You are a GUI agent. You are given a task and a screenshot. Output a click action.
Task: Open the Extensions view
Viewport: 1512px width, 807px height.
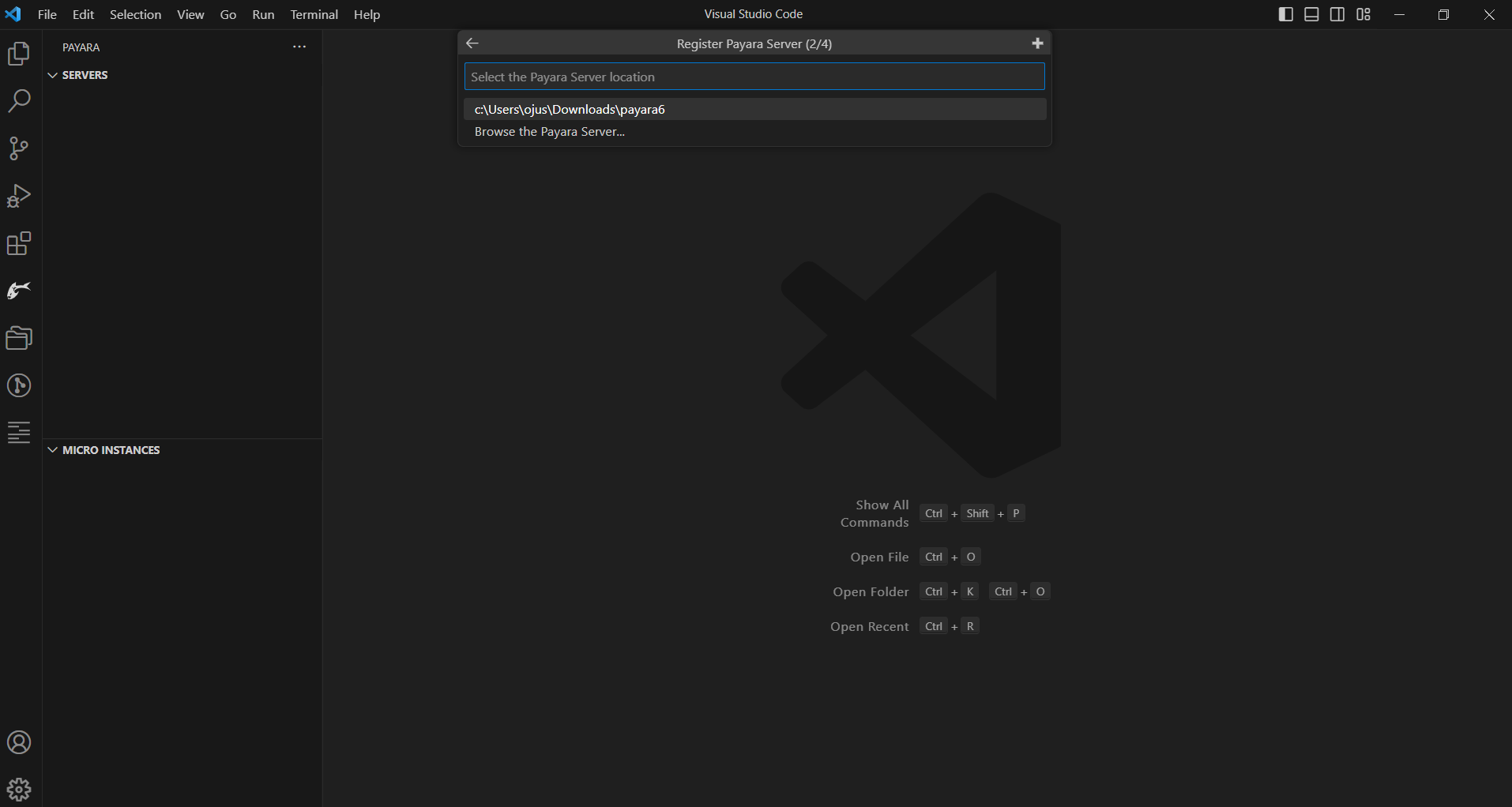point(19,243)
